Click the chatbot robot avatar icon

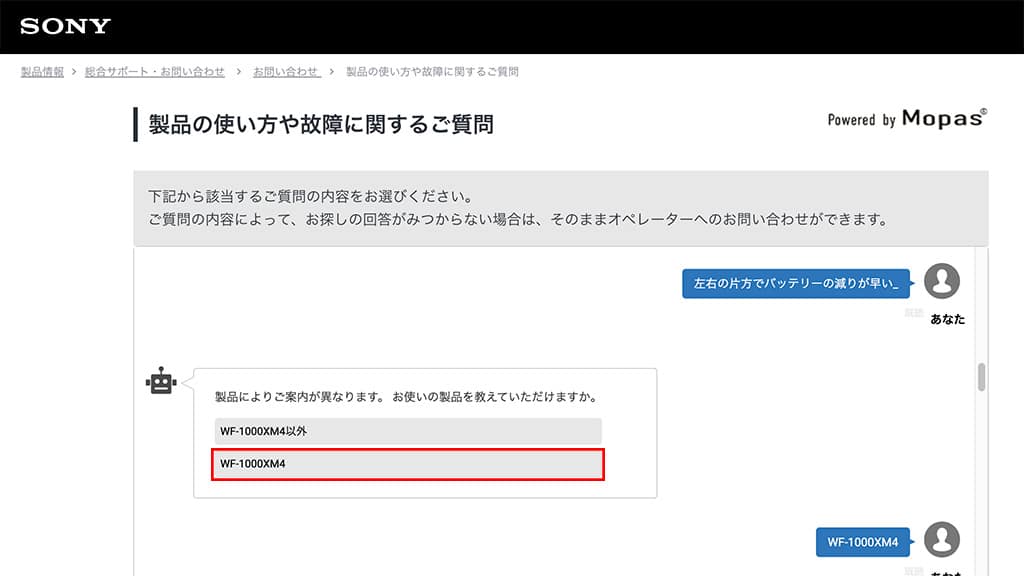click(x=161, y=381)
